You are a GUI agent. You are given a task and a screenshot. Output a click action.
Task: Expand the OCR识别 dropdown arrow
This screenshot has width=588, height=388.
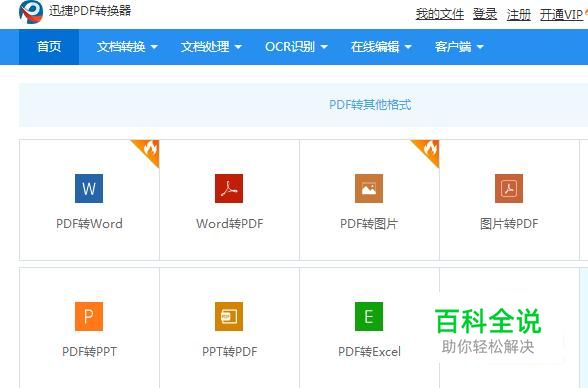pyautogui.click(x=324, y=47)
